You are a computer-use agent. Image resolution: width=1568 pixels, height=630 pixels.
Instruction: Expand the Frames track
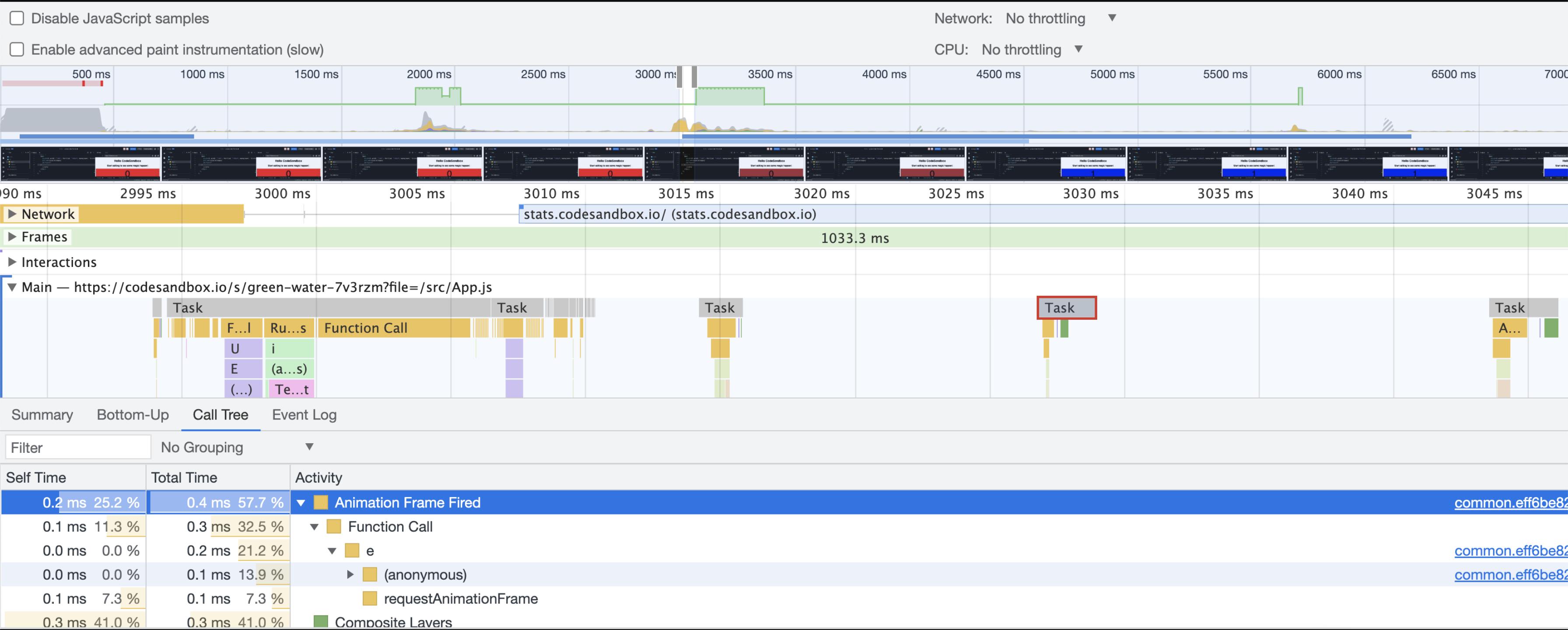point(11,237)
